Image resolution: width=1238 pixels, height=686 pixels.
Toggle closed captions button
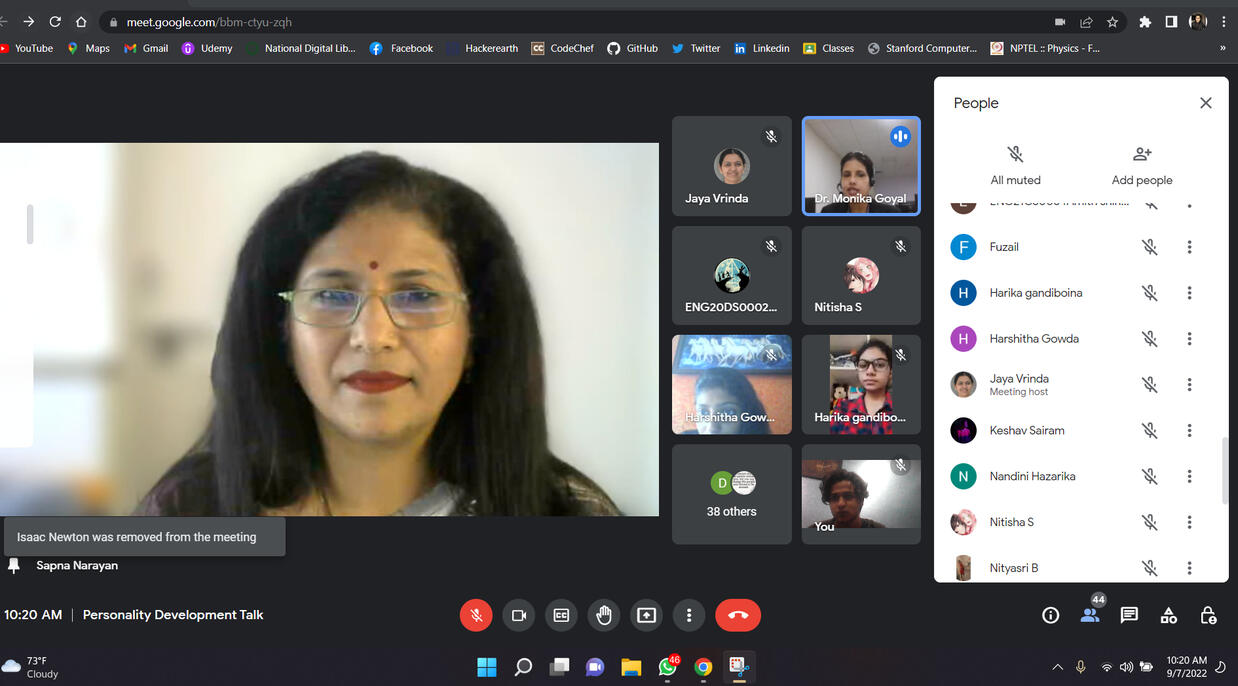click(561, 615)
